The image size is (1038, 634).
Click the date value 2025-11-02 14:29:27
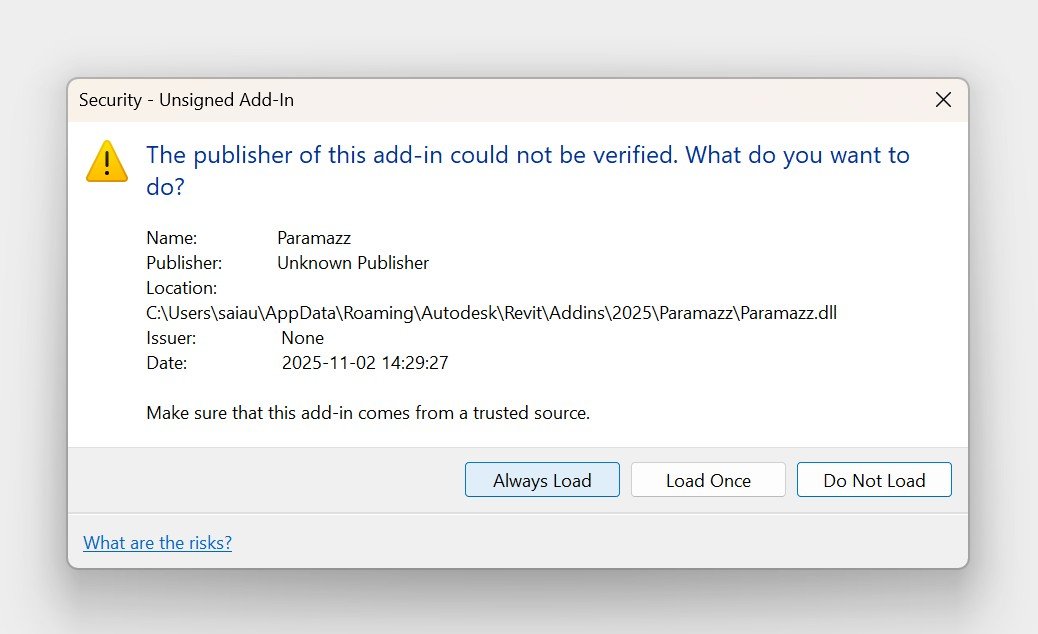[365, 363]
